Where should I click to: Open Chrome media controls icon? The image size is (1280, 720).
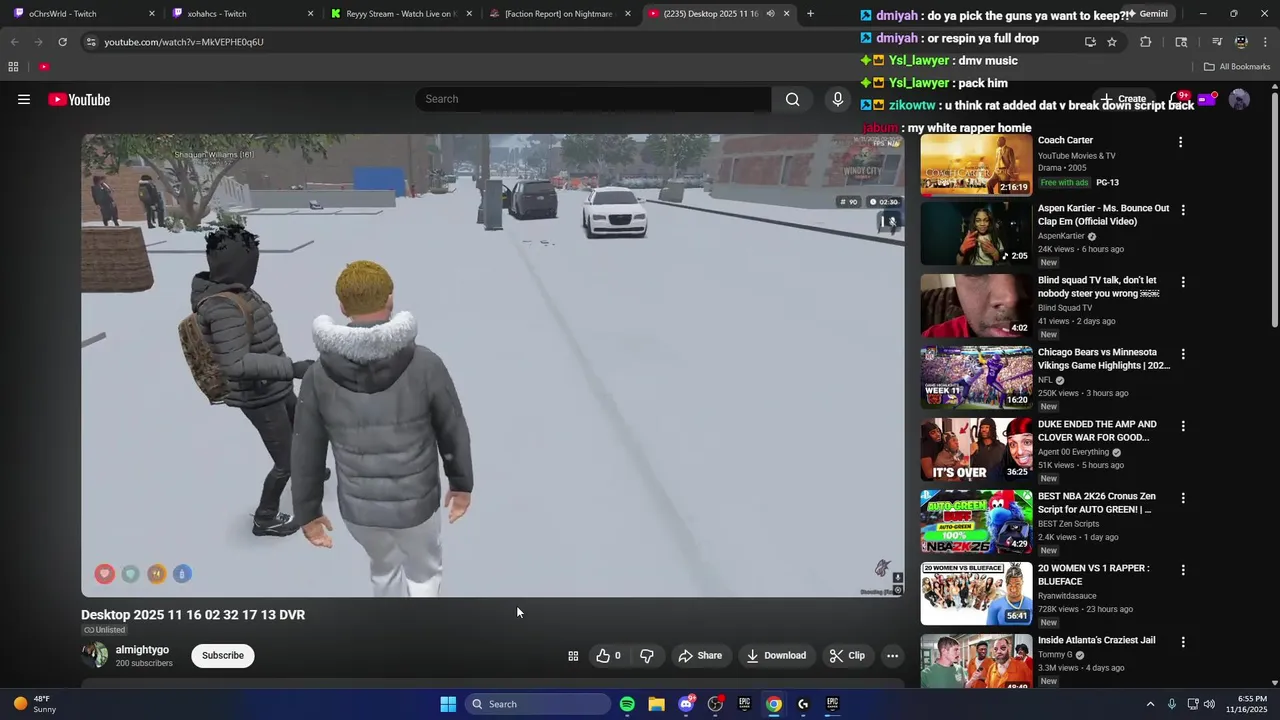1217,42
